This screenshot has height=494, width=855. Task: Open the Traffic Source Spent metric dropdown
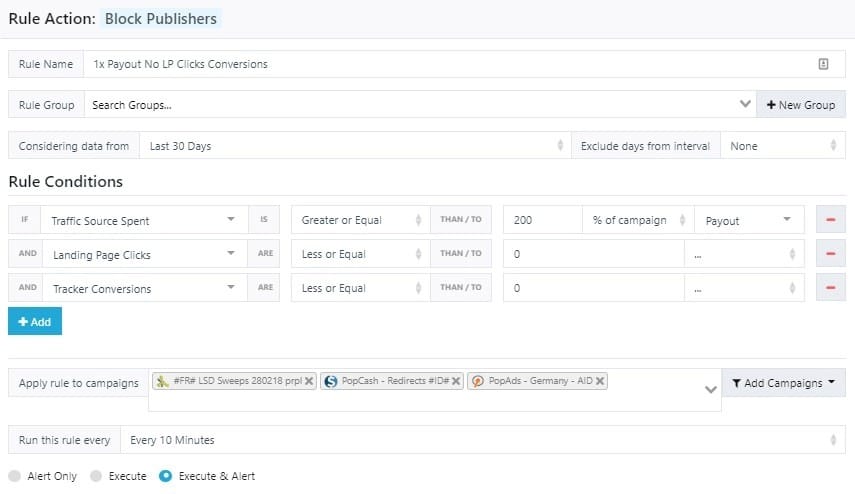pos(144,220)
